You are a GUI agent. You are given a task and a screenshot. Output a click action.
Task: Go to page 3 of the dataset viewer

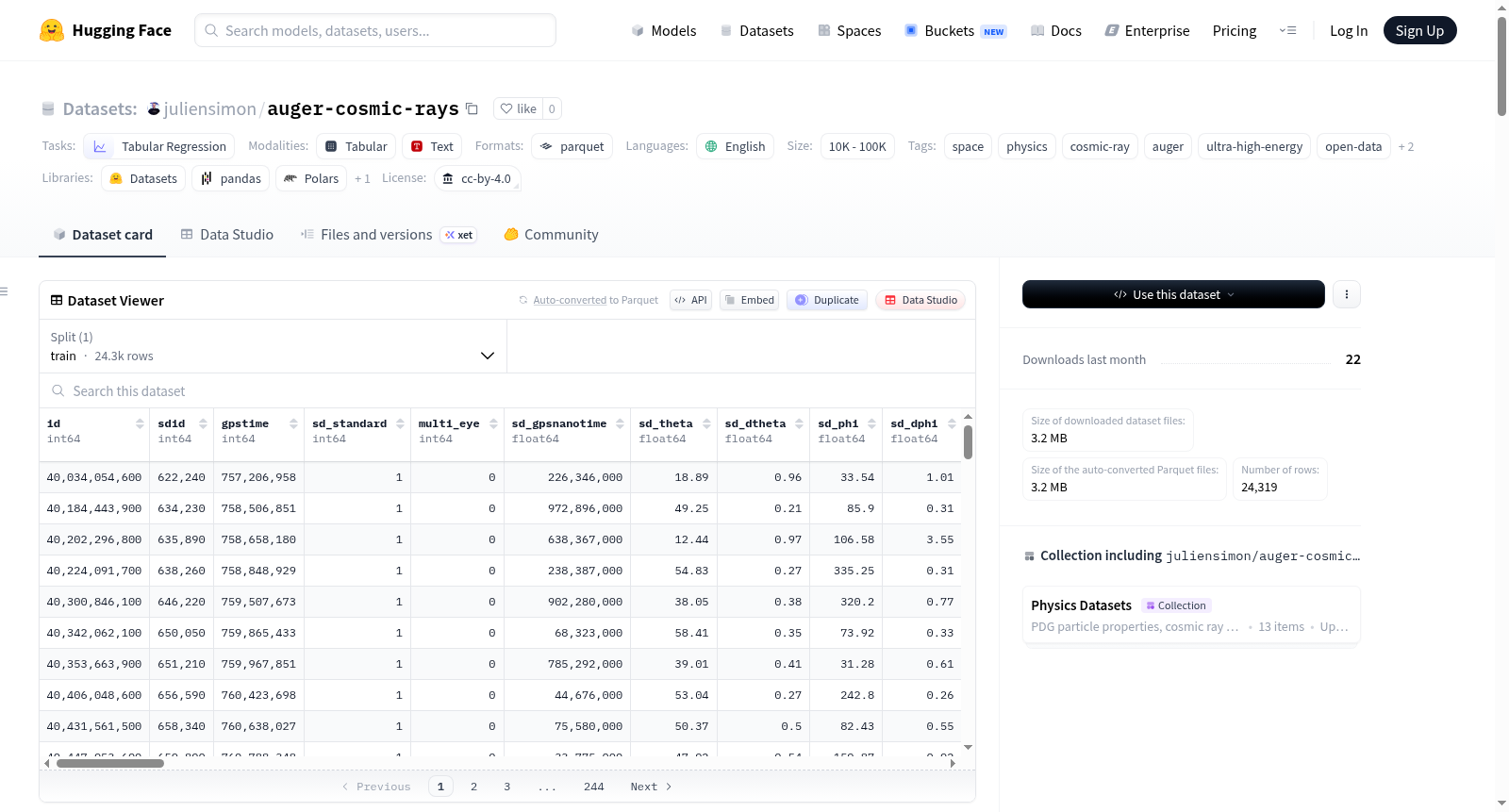(506, 787)
